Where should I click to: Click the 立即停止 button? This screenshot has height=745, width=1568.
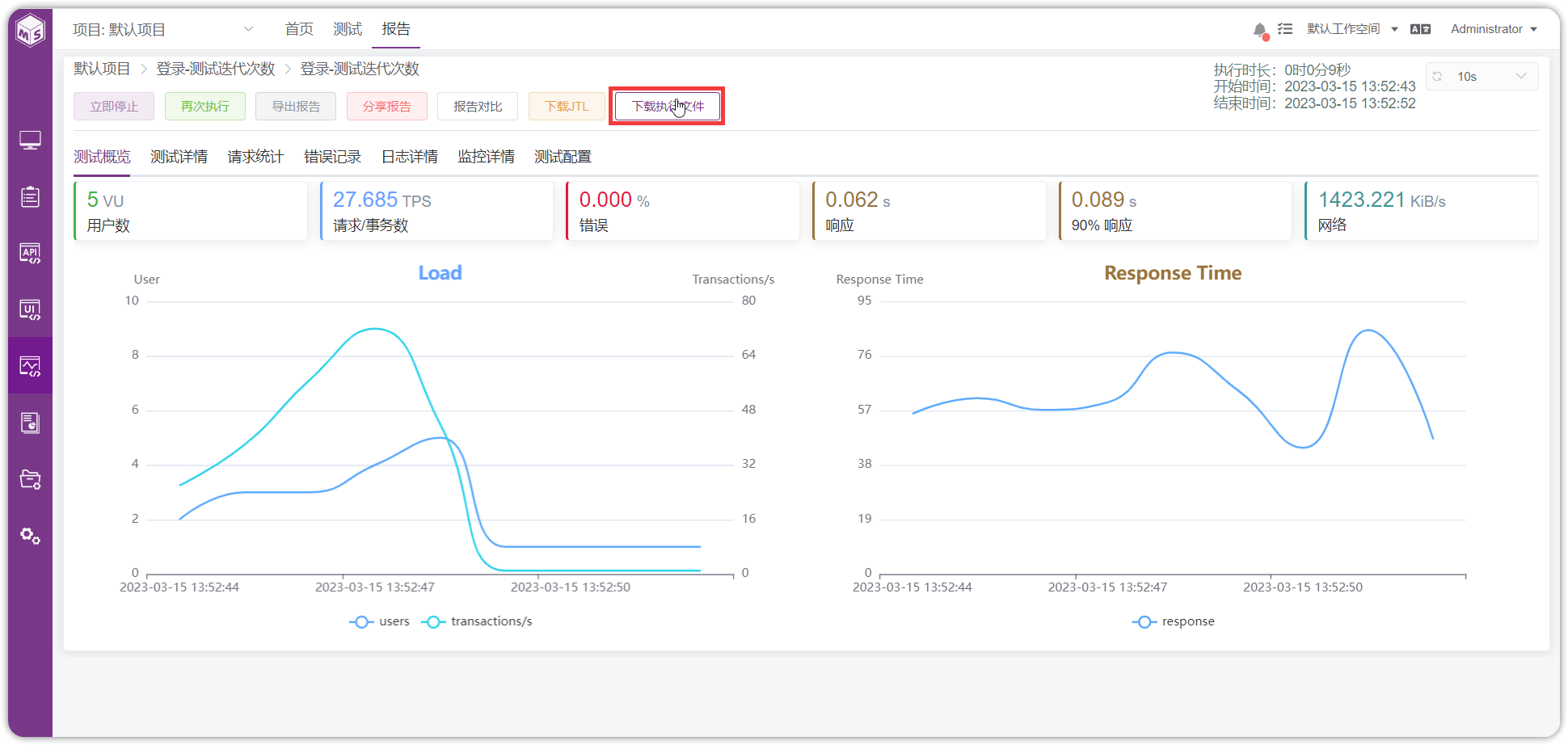click(114, 107)
